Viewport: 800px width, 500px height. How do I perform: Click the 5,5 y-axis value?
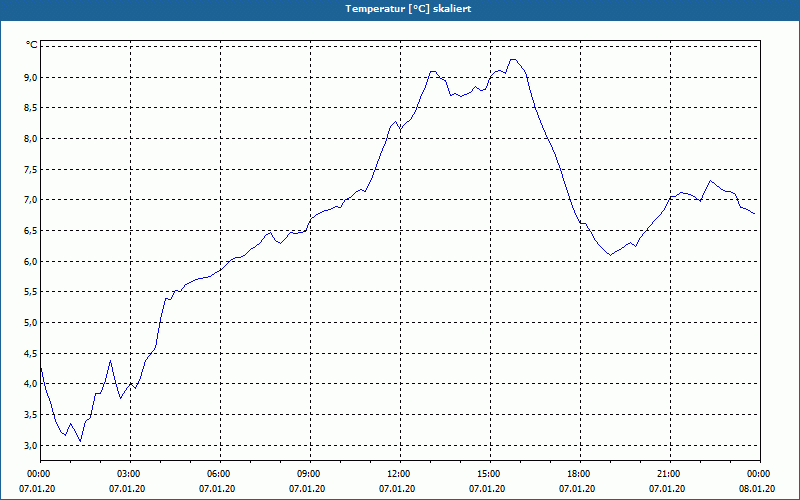[31, 292]
